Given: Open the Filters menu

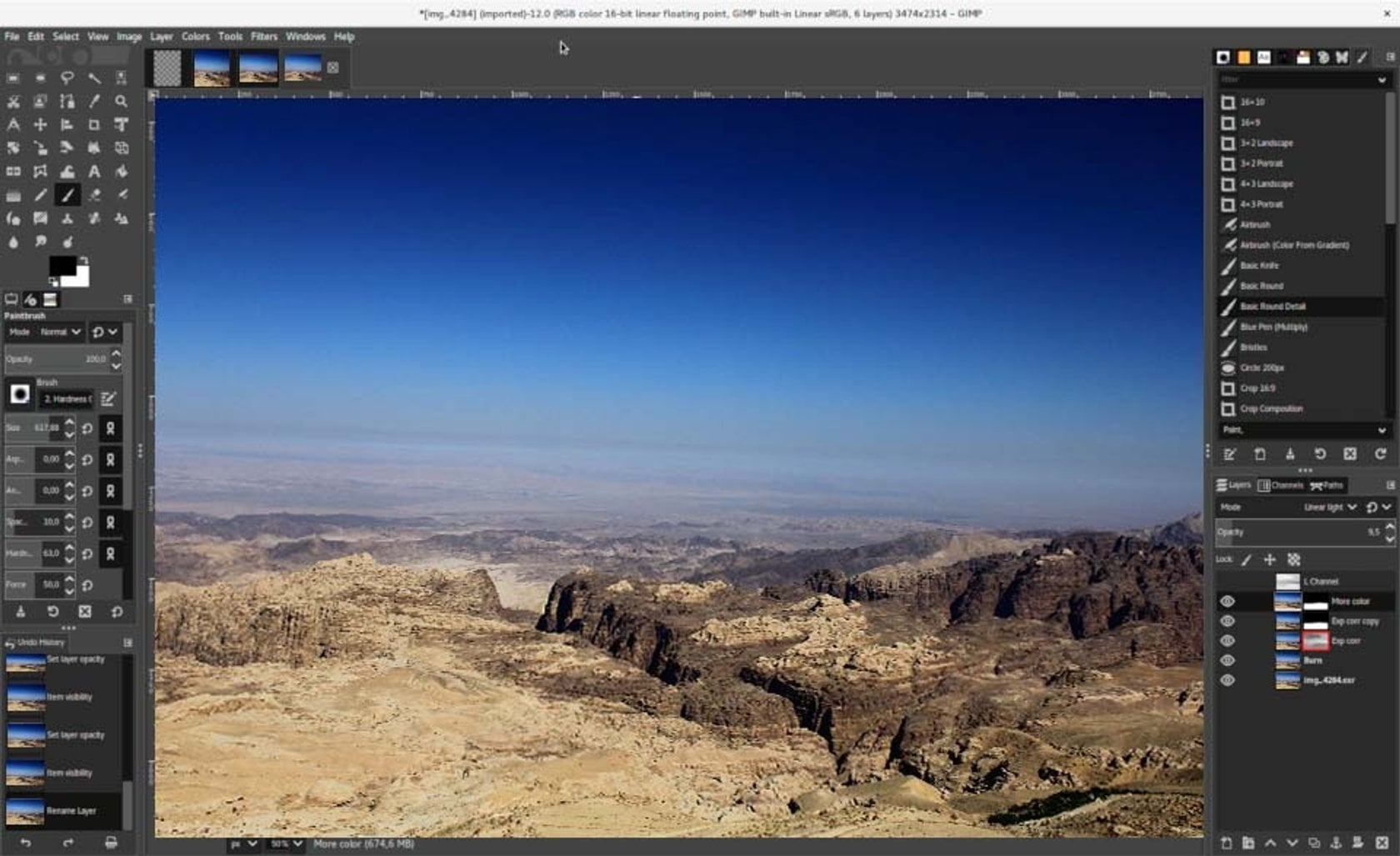Looking at the screenshot, I should click(263, 36).
